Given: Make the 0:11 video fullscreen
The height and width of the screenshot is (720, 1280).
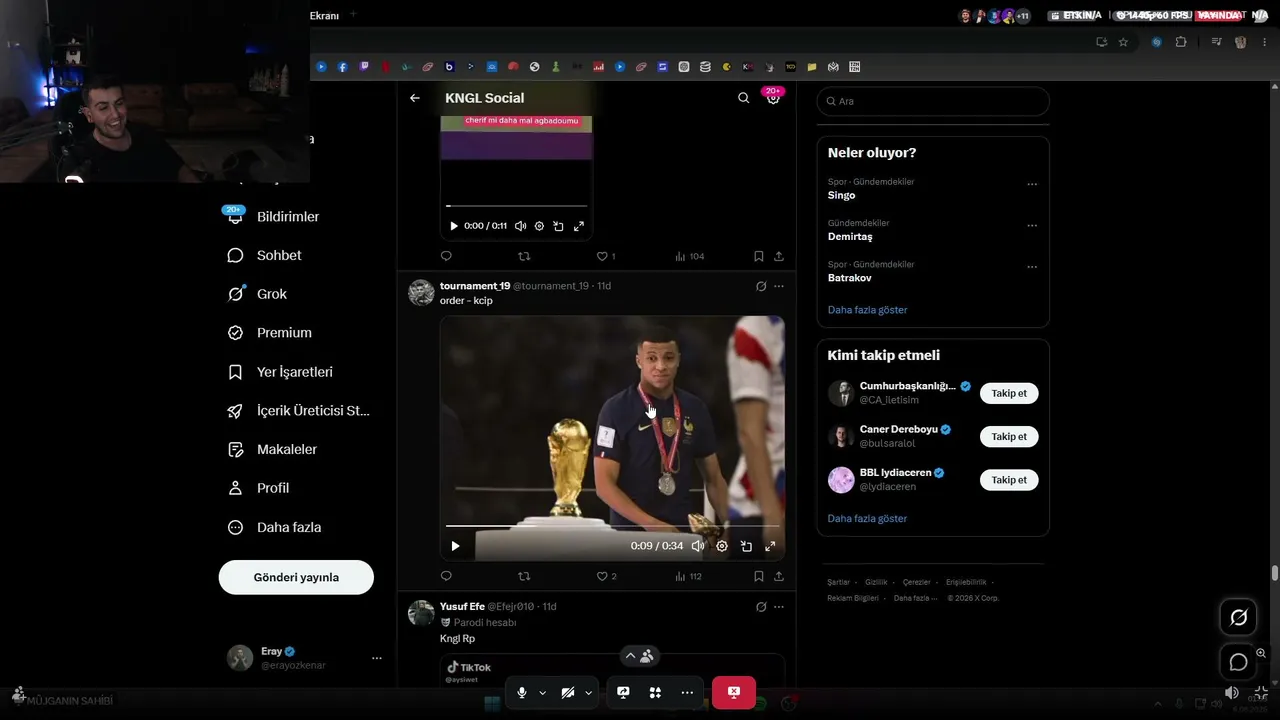Looking at the screenshot, I should click(578, 226).
